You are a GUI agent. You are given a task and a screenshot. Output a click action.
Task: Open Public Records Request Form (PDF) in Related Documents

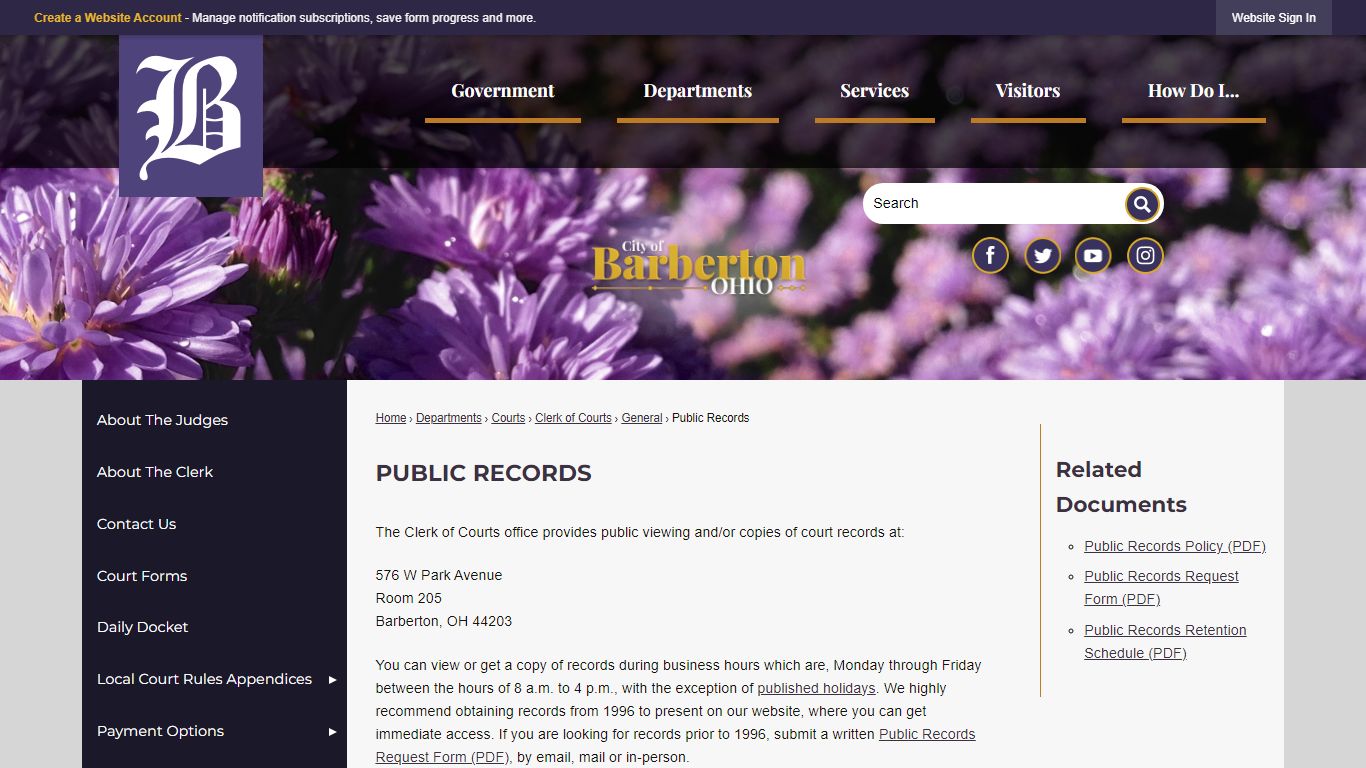(1161, 588)
